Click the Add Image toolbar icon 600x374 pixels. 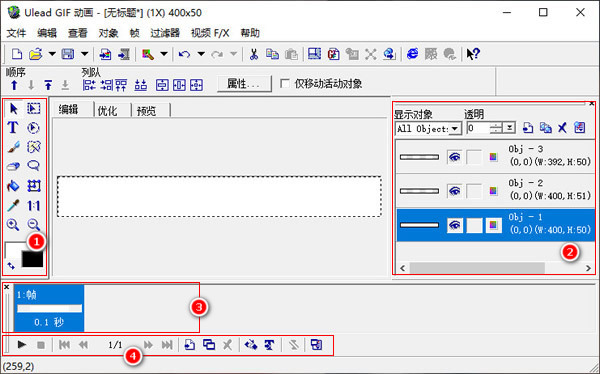pos(105,54)
